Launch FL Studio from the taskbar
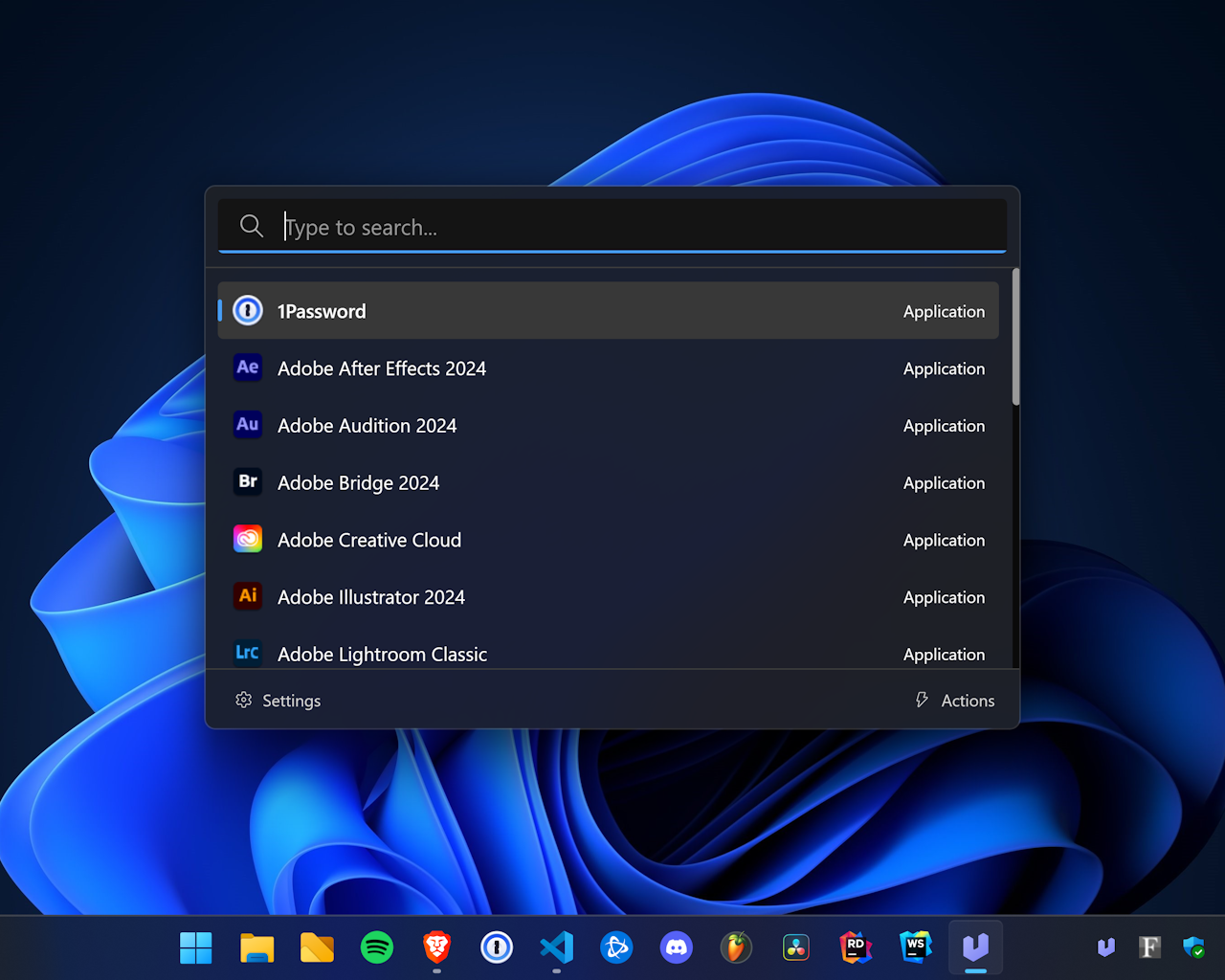This screenshot has height=980, width=1225. tap(737, 947)
